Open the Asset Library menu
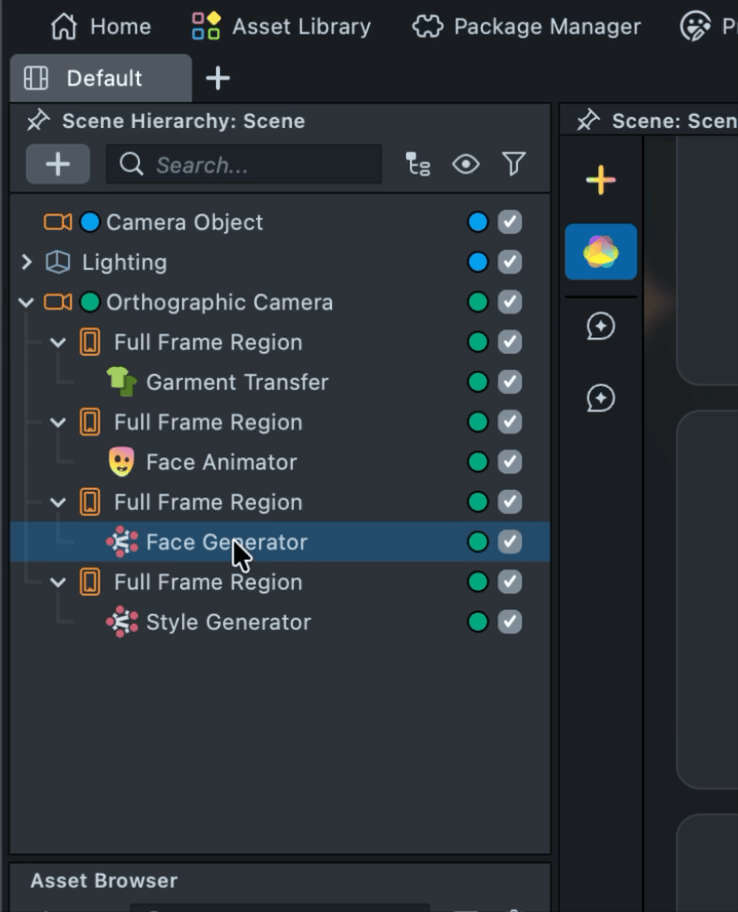Image resolution: width=738 pixels, height=912 pixels. (281, 26)
